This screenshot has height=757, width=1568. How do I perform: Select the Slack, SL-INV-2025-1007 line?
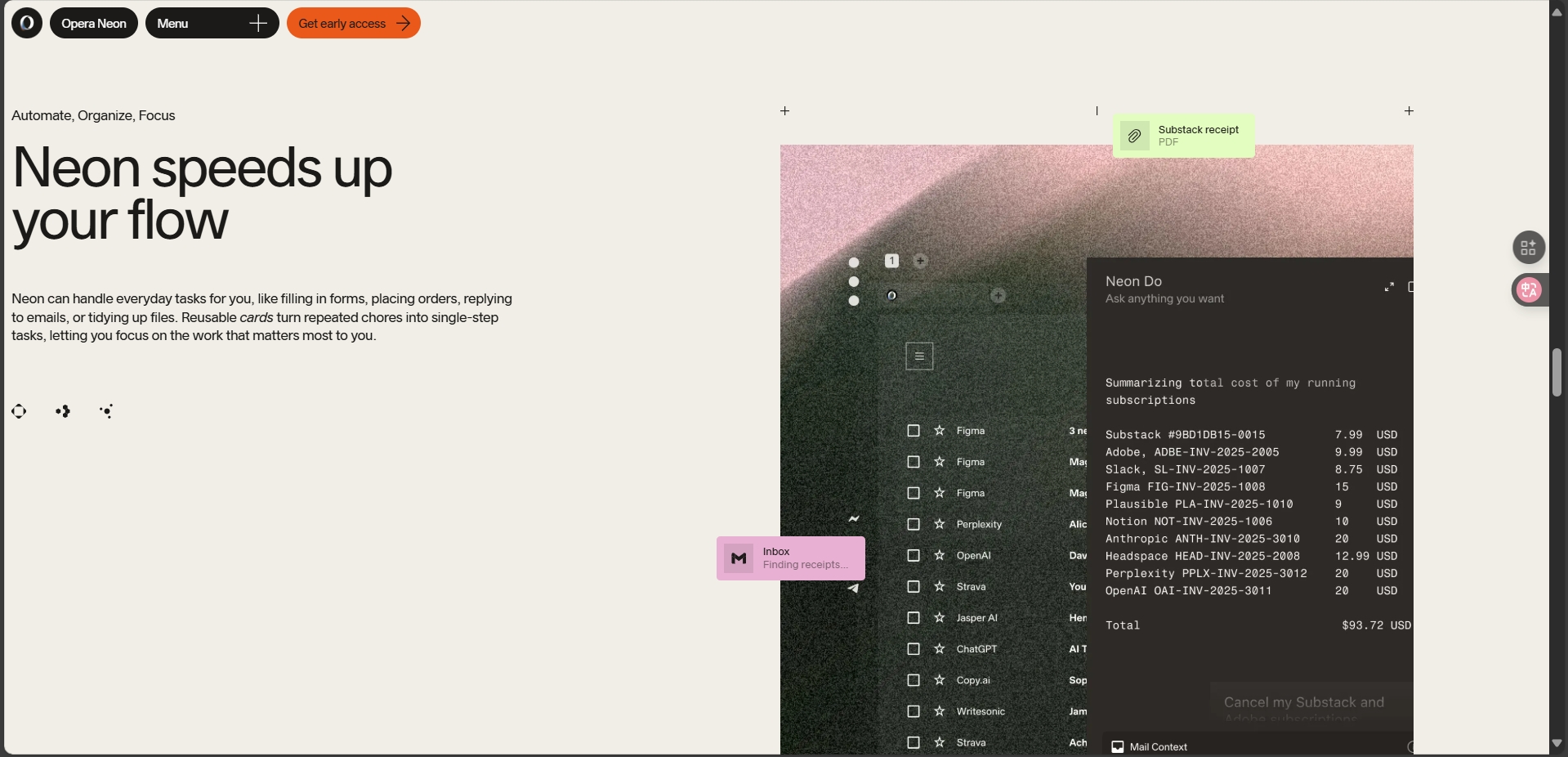[x=1251, y=469]
